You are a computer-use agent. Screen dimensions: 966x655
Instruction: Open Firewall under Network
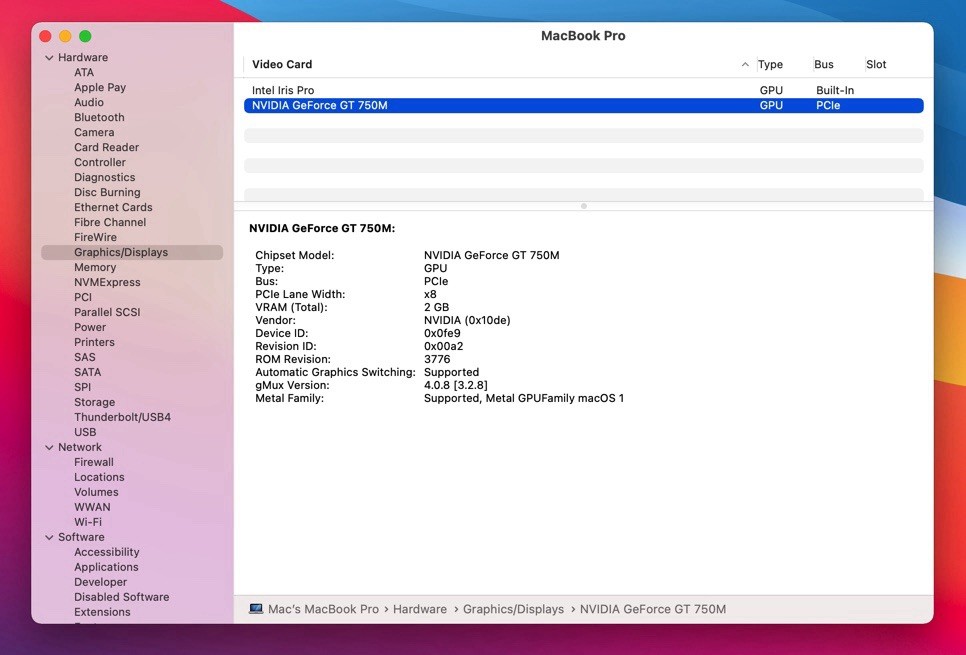(x=94, y=462)
